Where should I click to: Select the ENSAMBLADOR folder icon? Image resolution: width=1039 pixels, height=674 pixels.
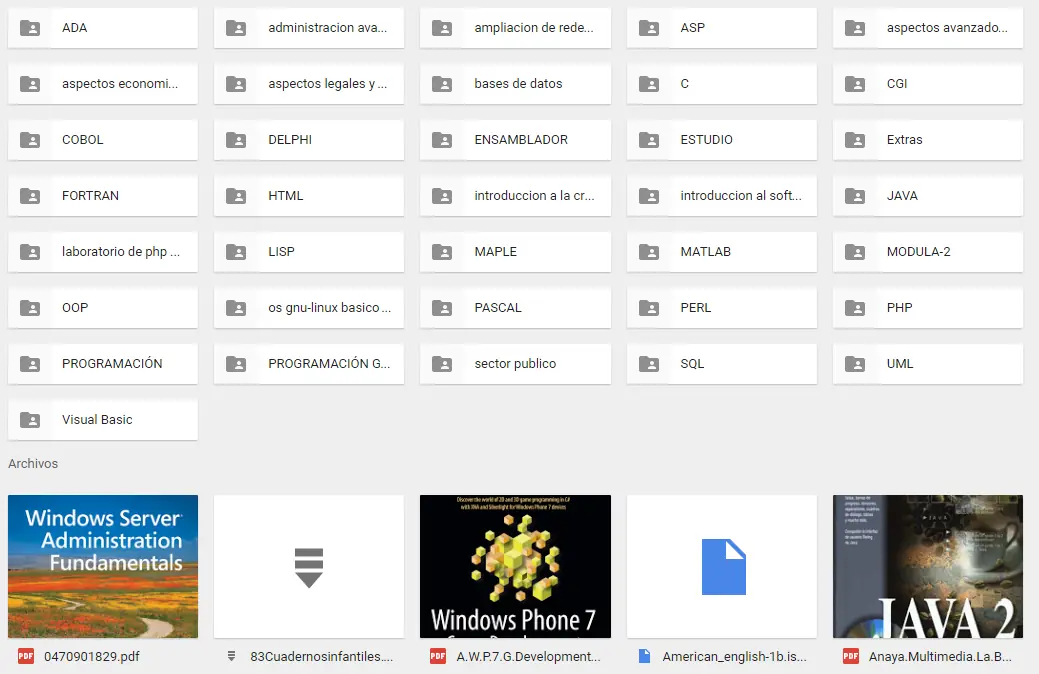(442, 140)
